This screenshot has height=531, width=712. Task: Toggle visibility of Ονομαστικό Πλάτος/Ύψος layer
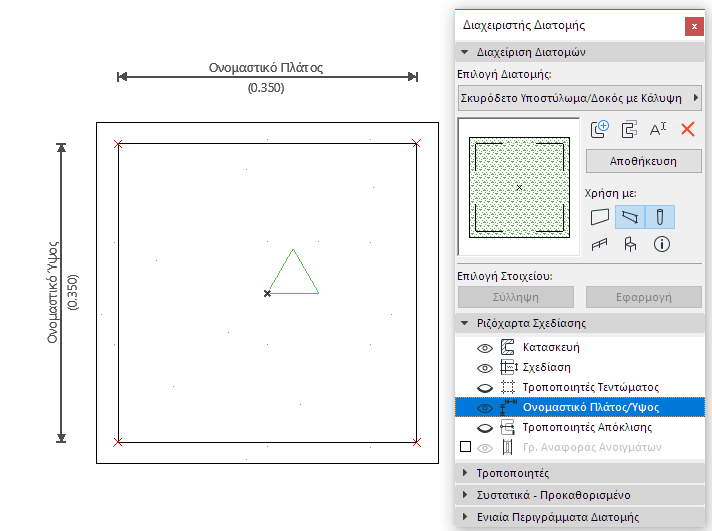coord(485,408)
